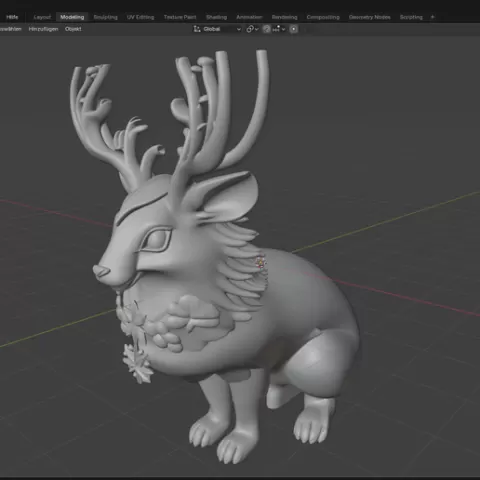Open the Rendering workspace tab
The height and width of the screenshot is (480, 480).
click(x=284, y=17)
